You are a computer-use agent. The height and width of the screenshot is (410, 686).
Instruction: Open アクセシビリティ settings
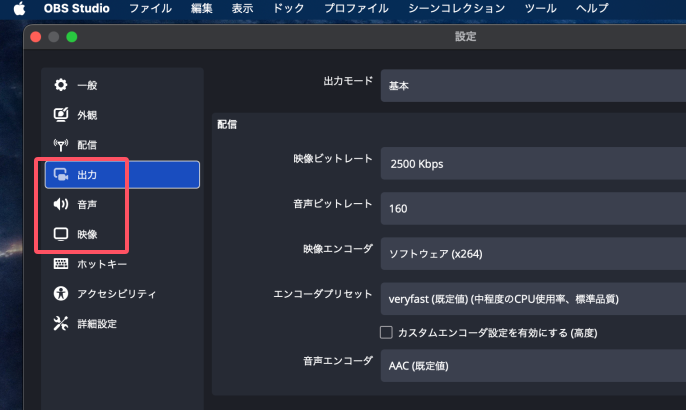click(122, 294)
